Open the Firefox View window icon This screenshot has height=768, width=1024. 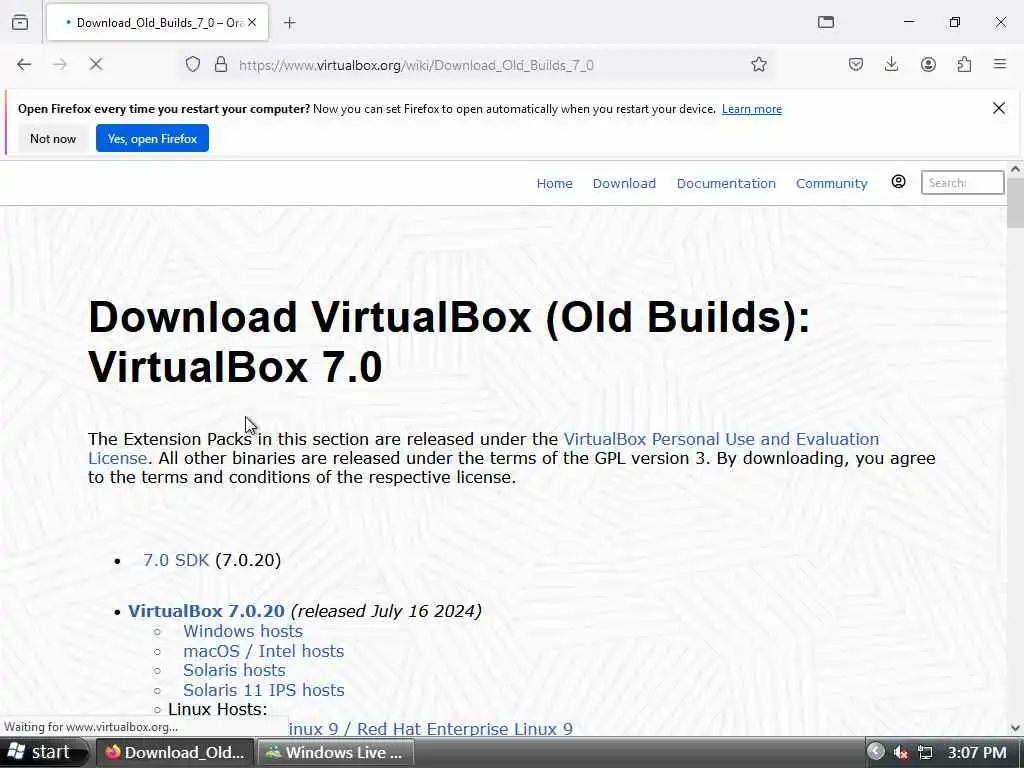click(x=826, y=22)
